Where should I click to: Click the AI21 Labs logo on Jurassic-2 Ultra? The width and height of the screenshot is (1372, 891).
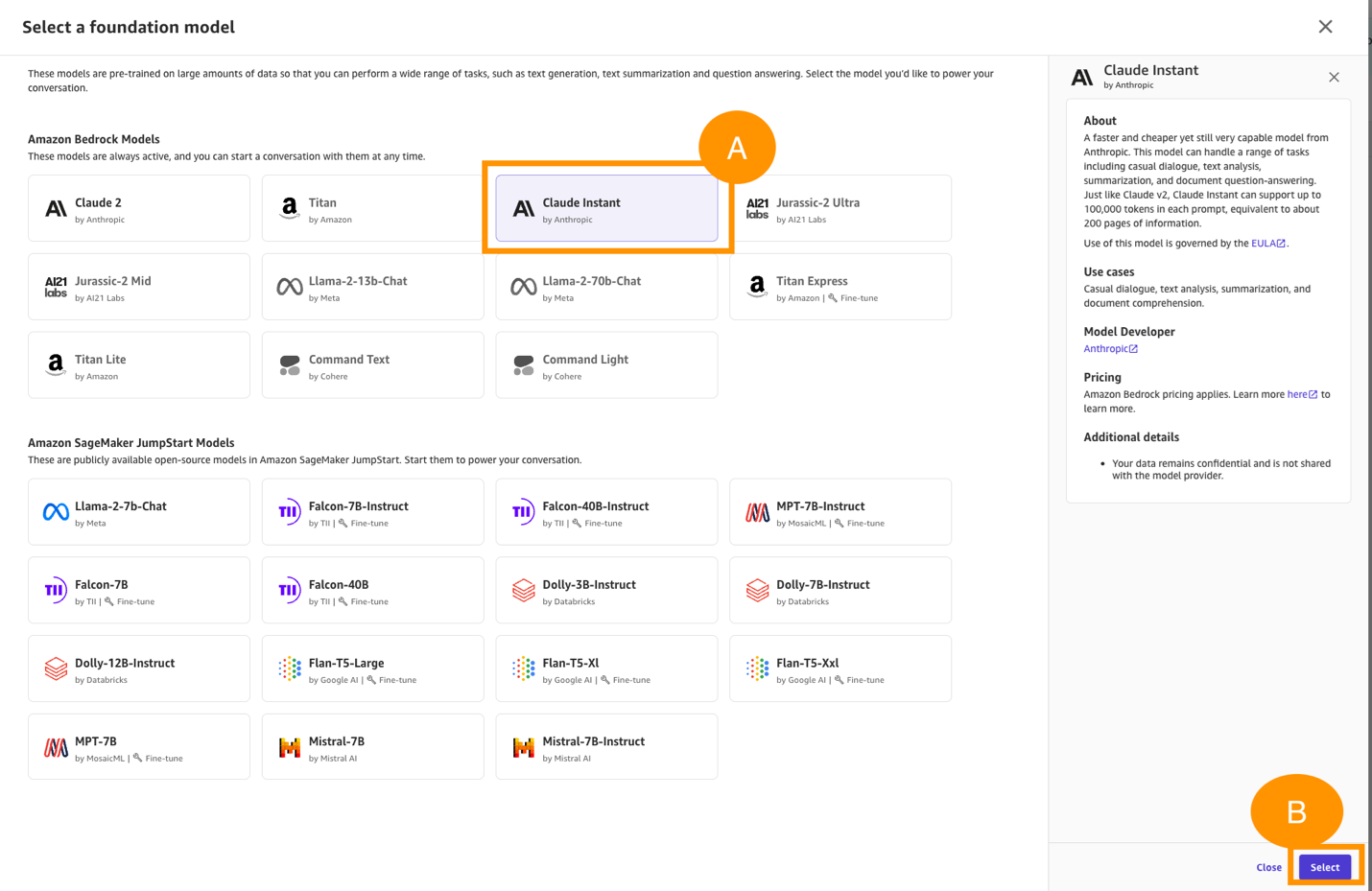point(757,208)
